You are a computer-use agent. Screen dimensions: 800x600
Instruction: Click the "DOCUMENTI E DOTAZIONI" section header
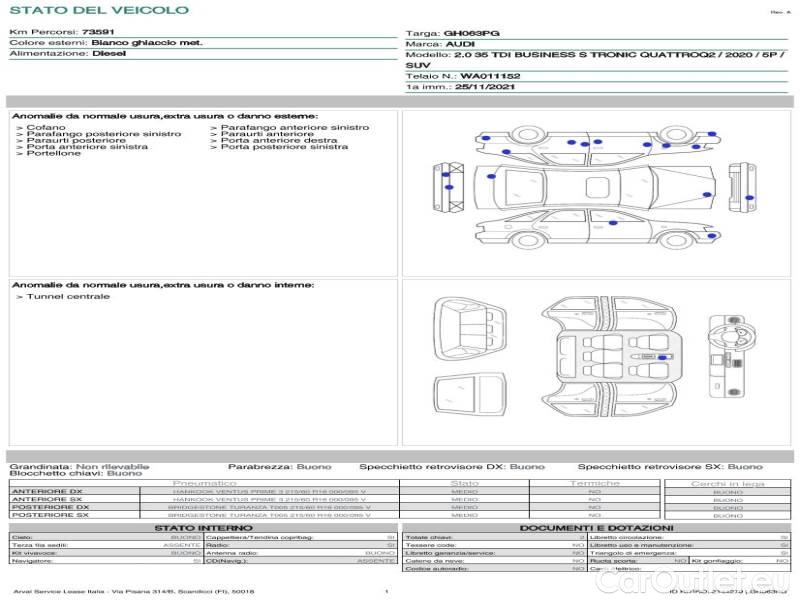596,528
